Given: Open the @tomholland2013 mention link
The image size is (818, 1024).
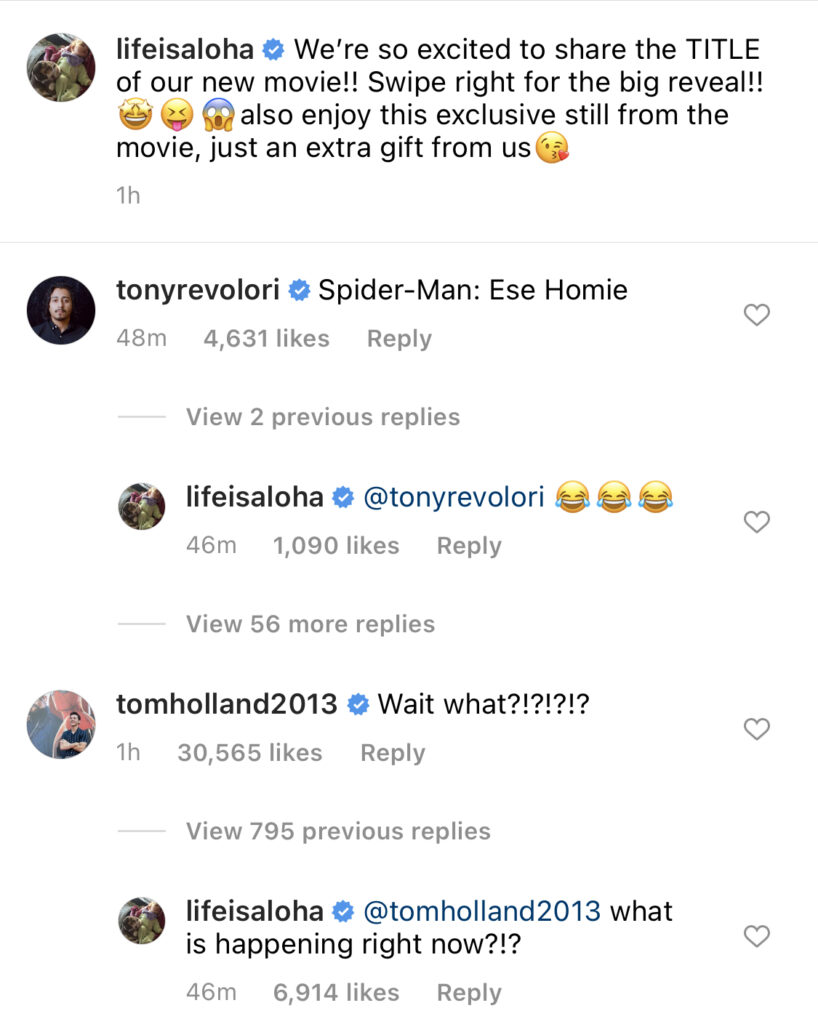Looking at the screenshot, I should click(481, 911).
